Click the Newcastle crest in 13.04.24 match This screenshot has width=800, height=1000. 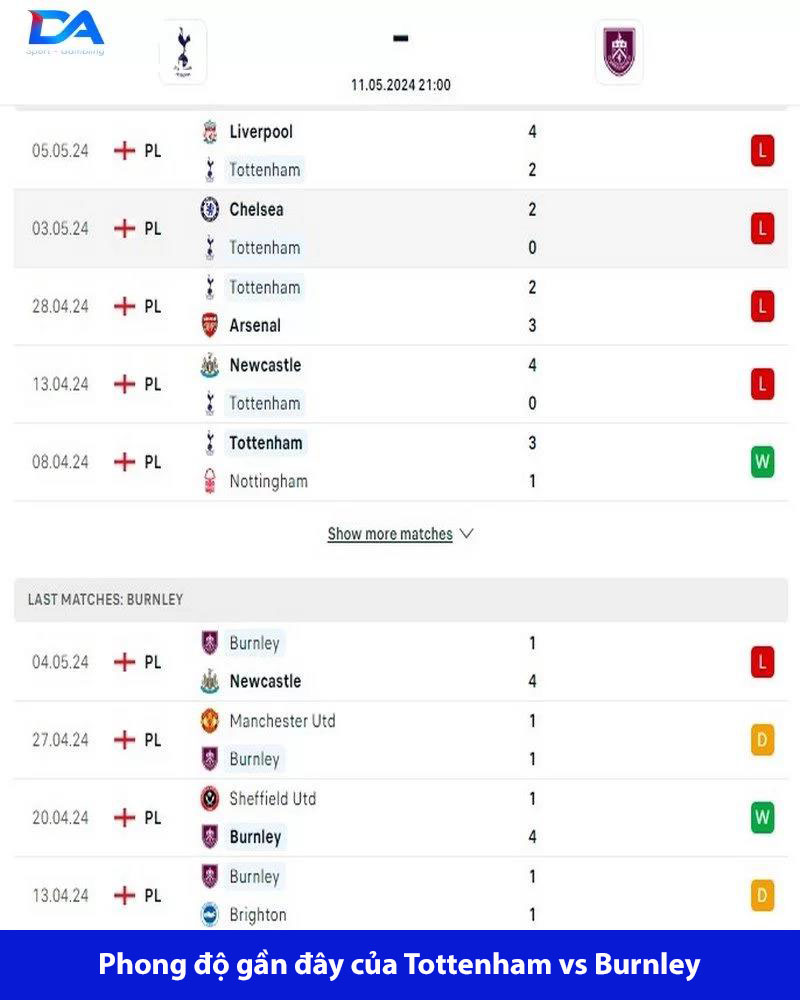pyautogui.click(x=210, y=366)
